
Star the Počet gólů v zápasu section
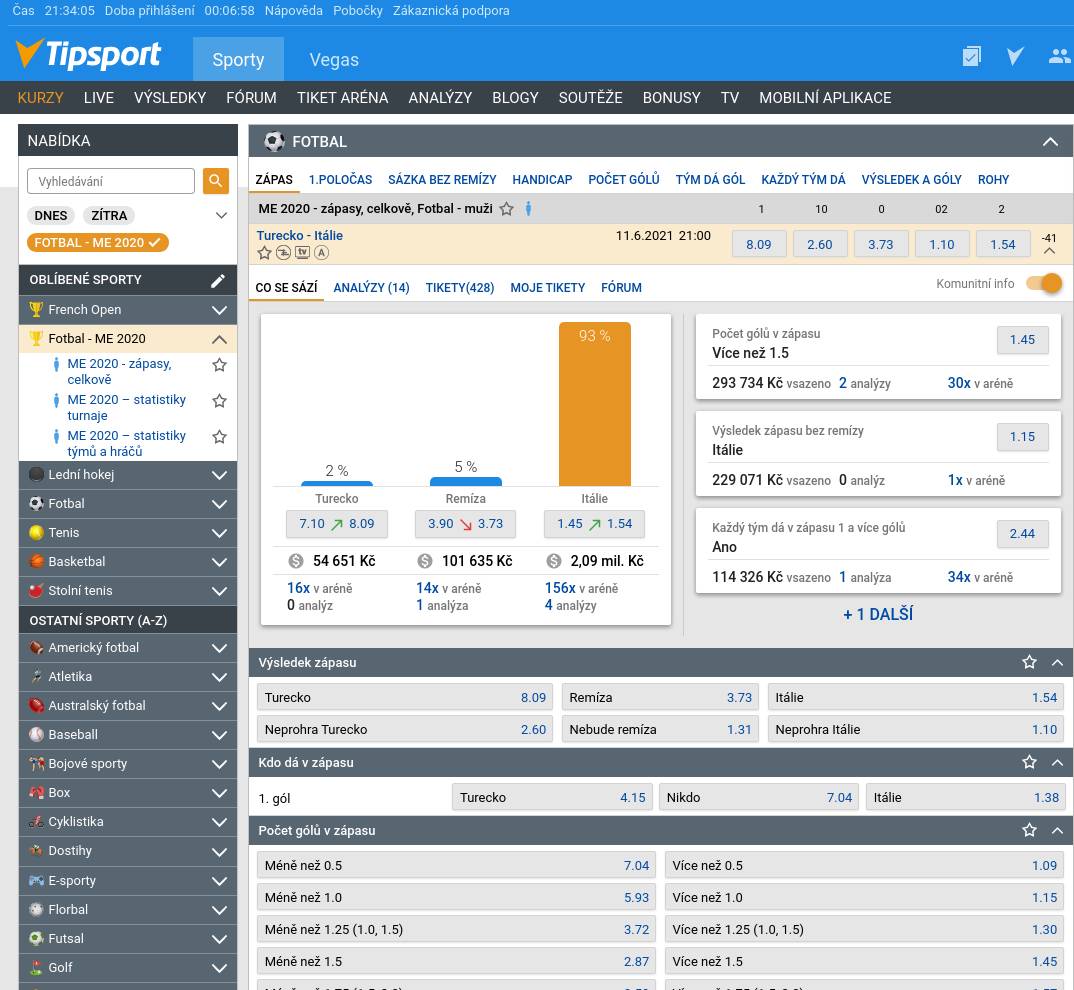1029,830
